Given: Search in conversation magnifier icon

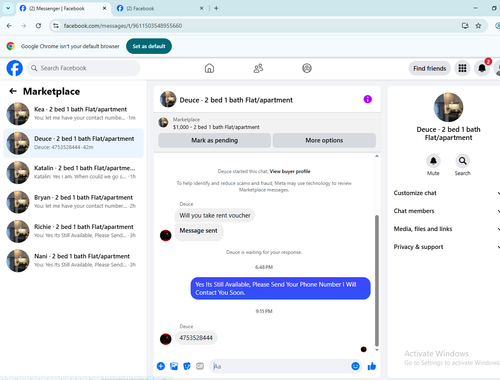Looking at the screenshot, I should click(463, 161).
